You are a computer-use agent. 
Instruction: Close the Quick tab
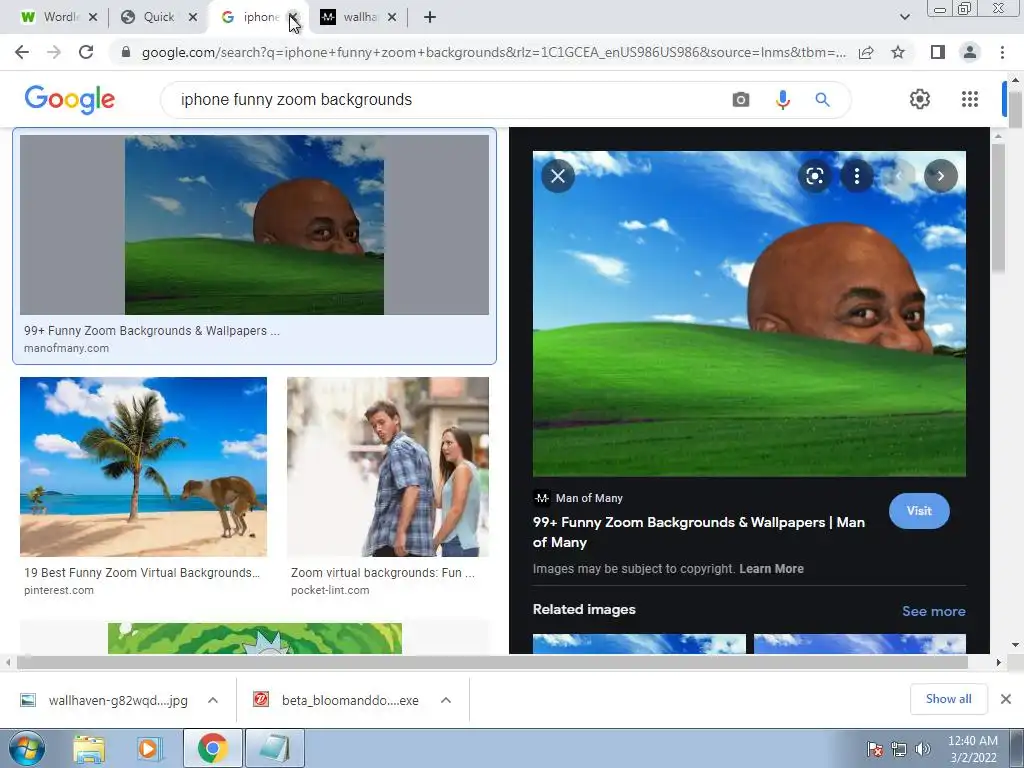pos(193,18)
